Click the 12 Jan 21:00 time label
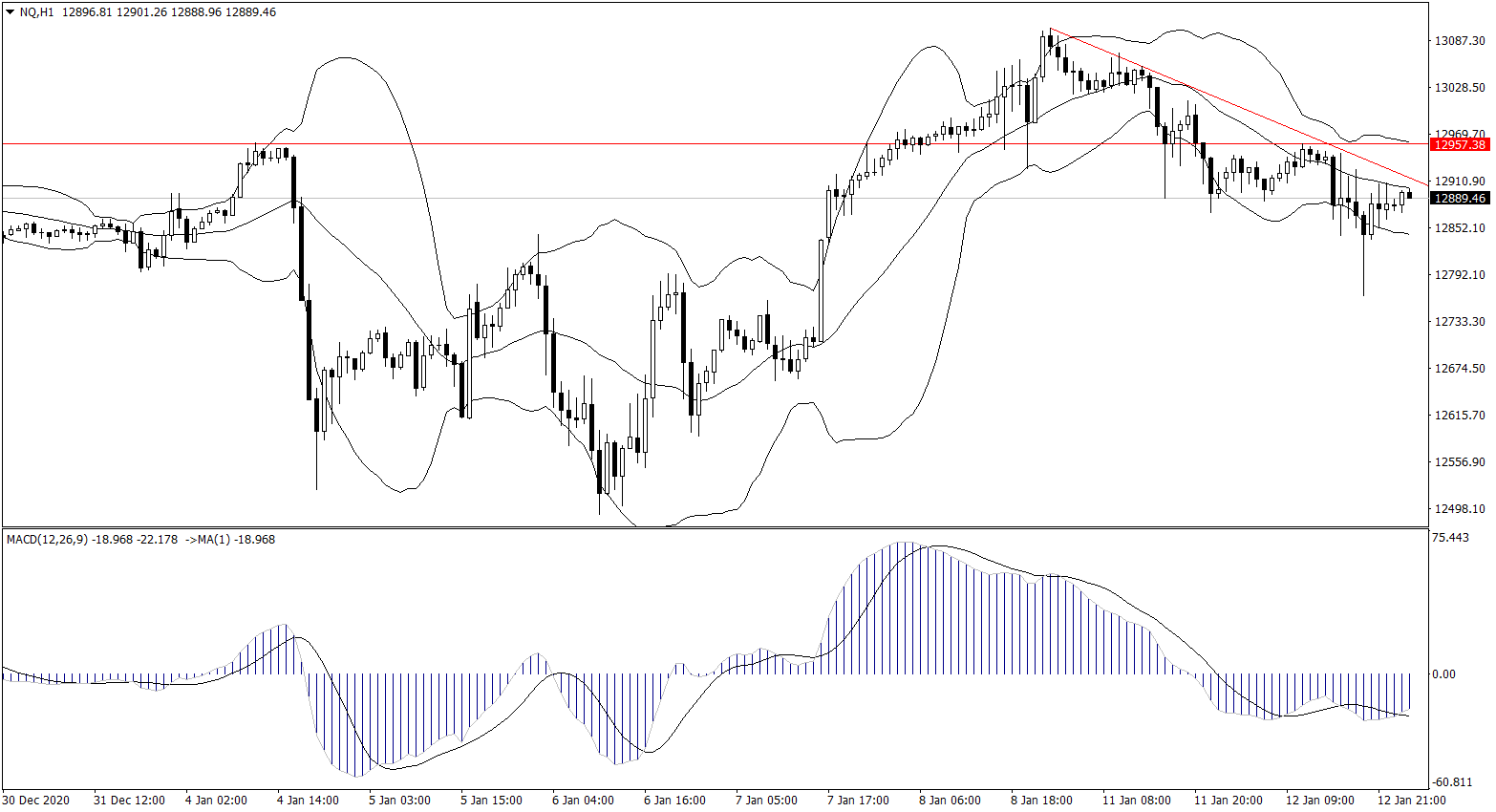 [1411, 801]
